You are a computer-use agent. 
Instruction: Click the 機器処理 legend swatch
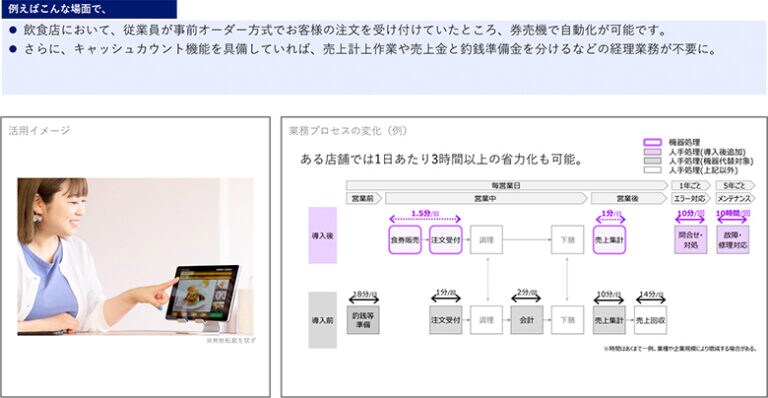(652, 142)
